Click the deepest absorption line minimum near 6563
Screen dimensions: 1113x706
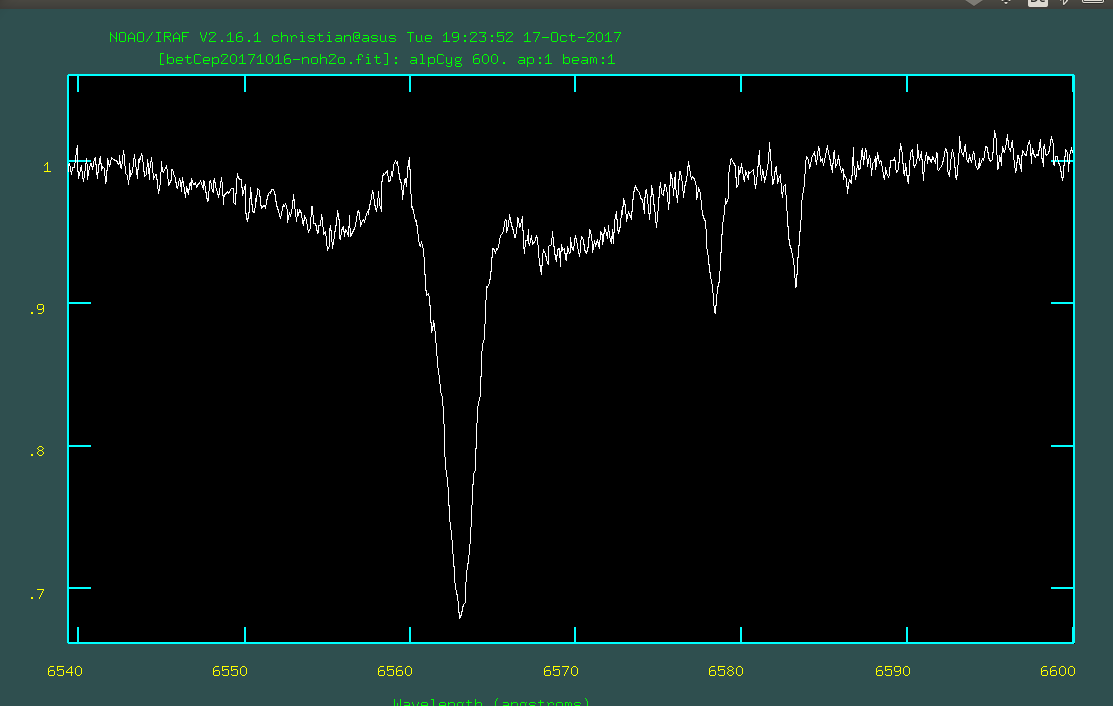(460, 616)
